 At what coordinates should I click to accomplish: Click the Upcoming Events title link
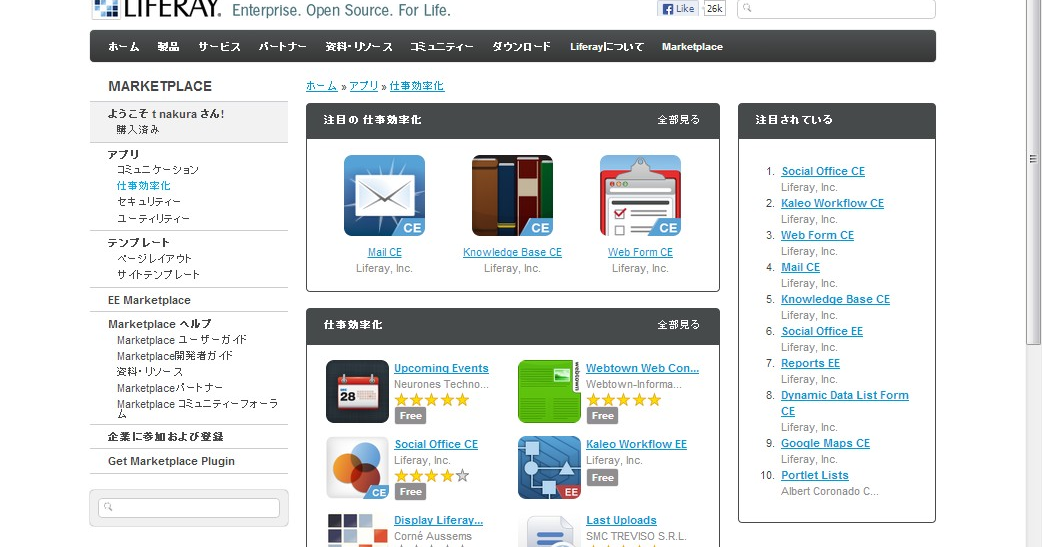(441, 368)
